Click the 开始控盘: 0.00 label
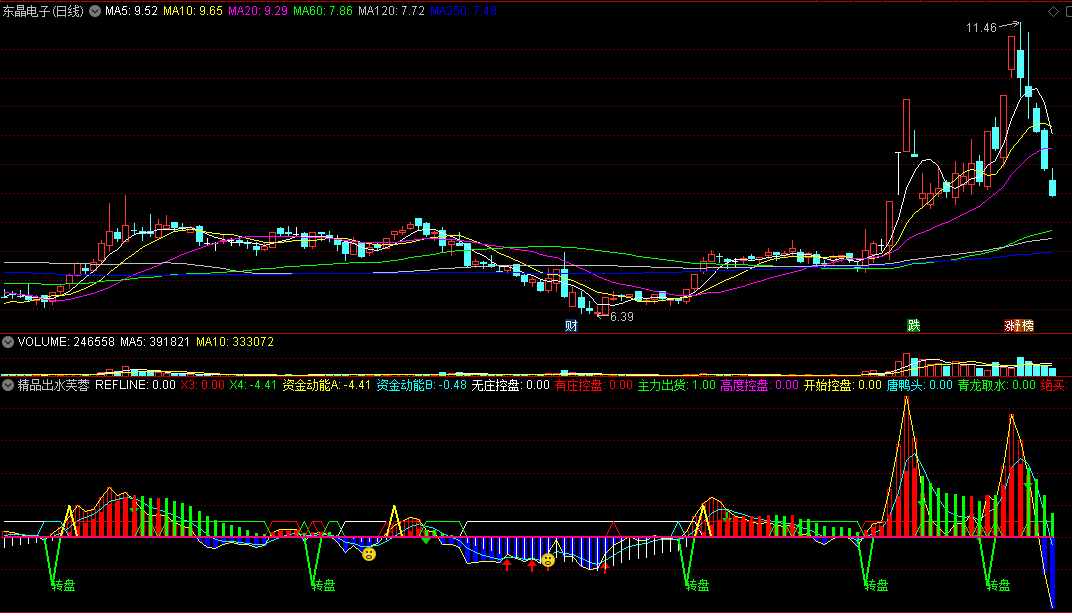The height and width of the screenshot is (613, 1072). pyautogui.click(x=843, y=385)
